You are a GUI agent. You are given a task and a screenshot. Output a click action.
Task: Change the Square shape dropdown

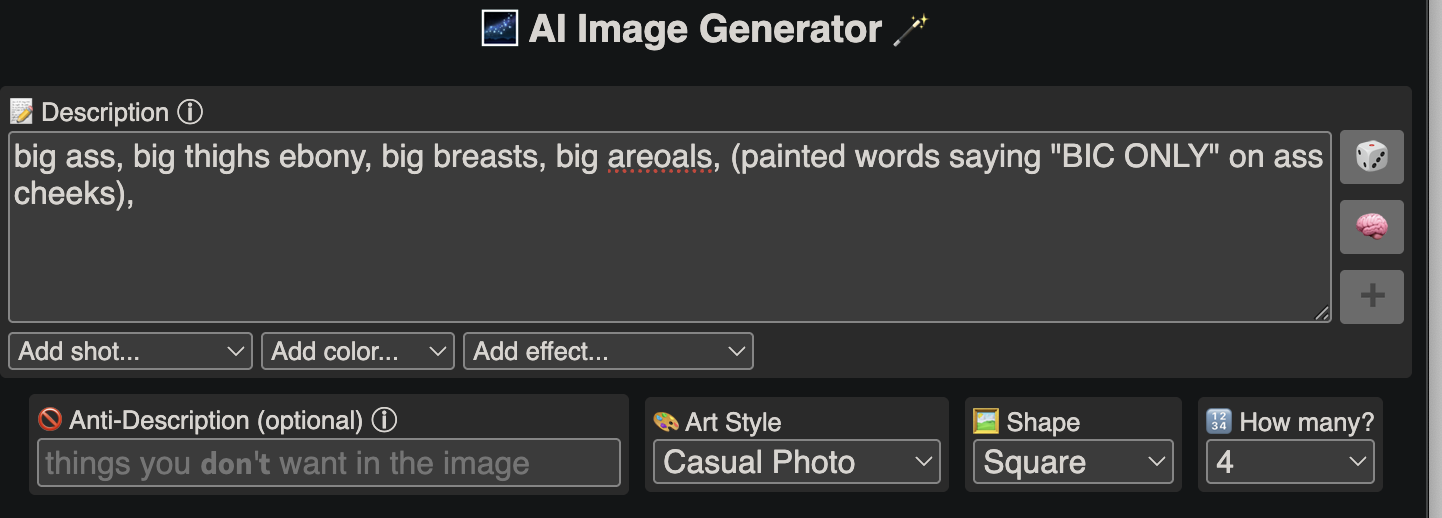click(x=1073, y=462)
